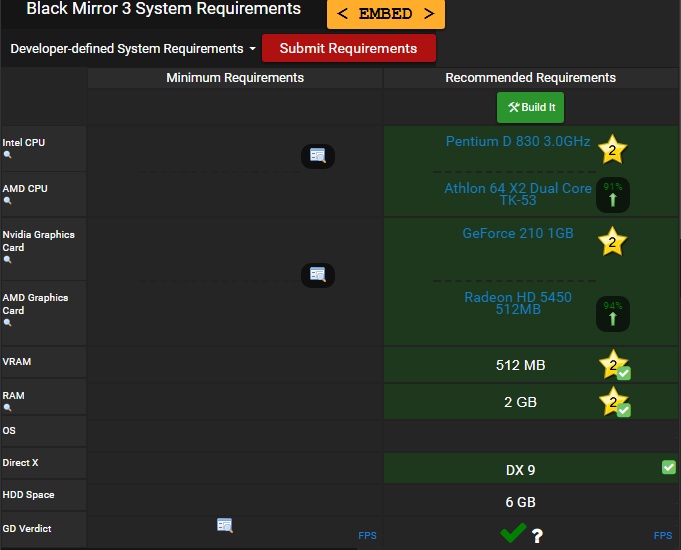Viewport: 681px width, 550px height.
Task: Click the 94% upgrade arrow for Radeon
Action: coord(613,314)
